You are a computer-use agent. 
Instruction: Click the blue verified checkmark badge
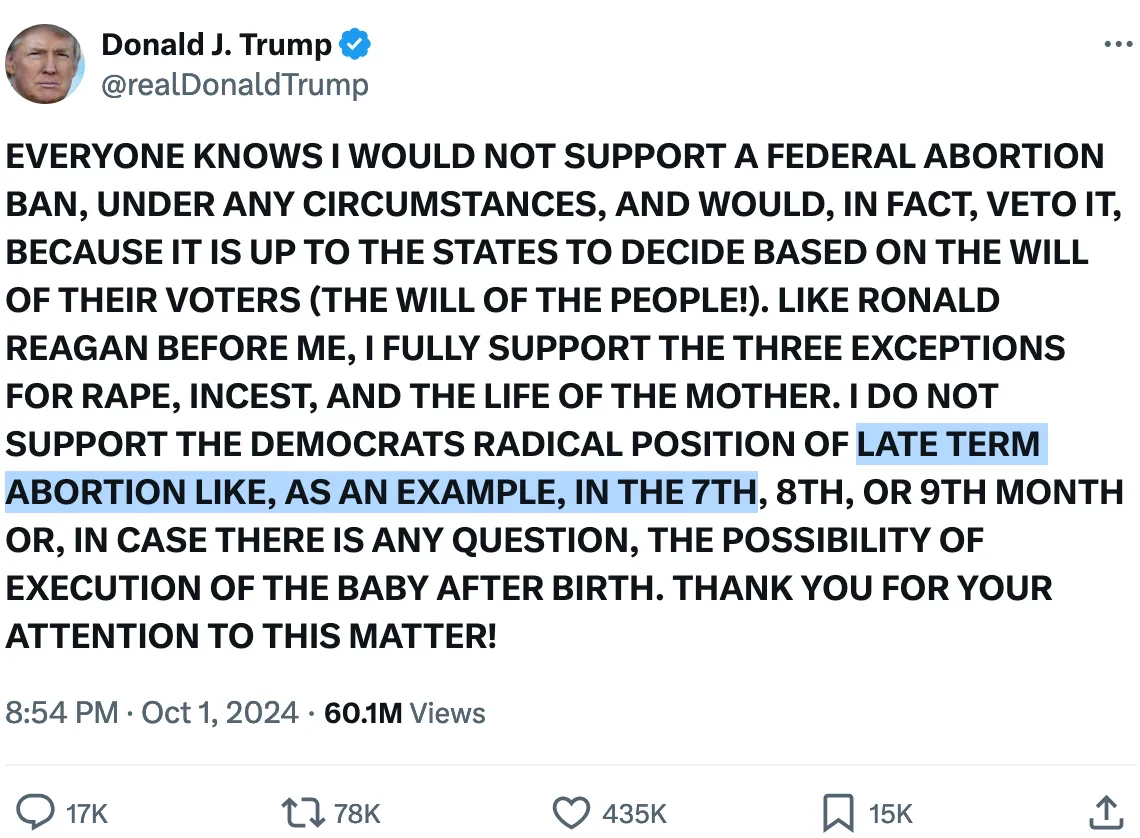click(356, 45)
